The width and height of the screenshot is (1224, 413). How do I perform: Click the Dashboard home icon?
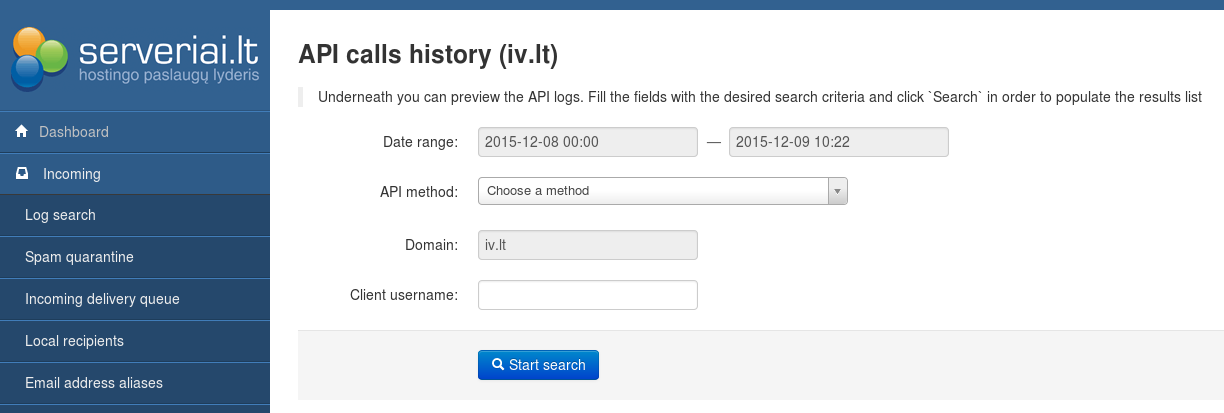(x=21, y=132)
